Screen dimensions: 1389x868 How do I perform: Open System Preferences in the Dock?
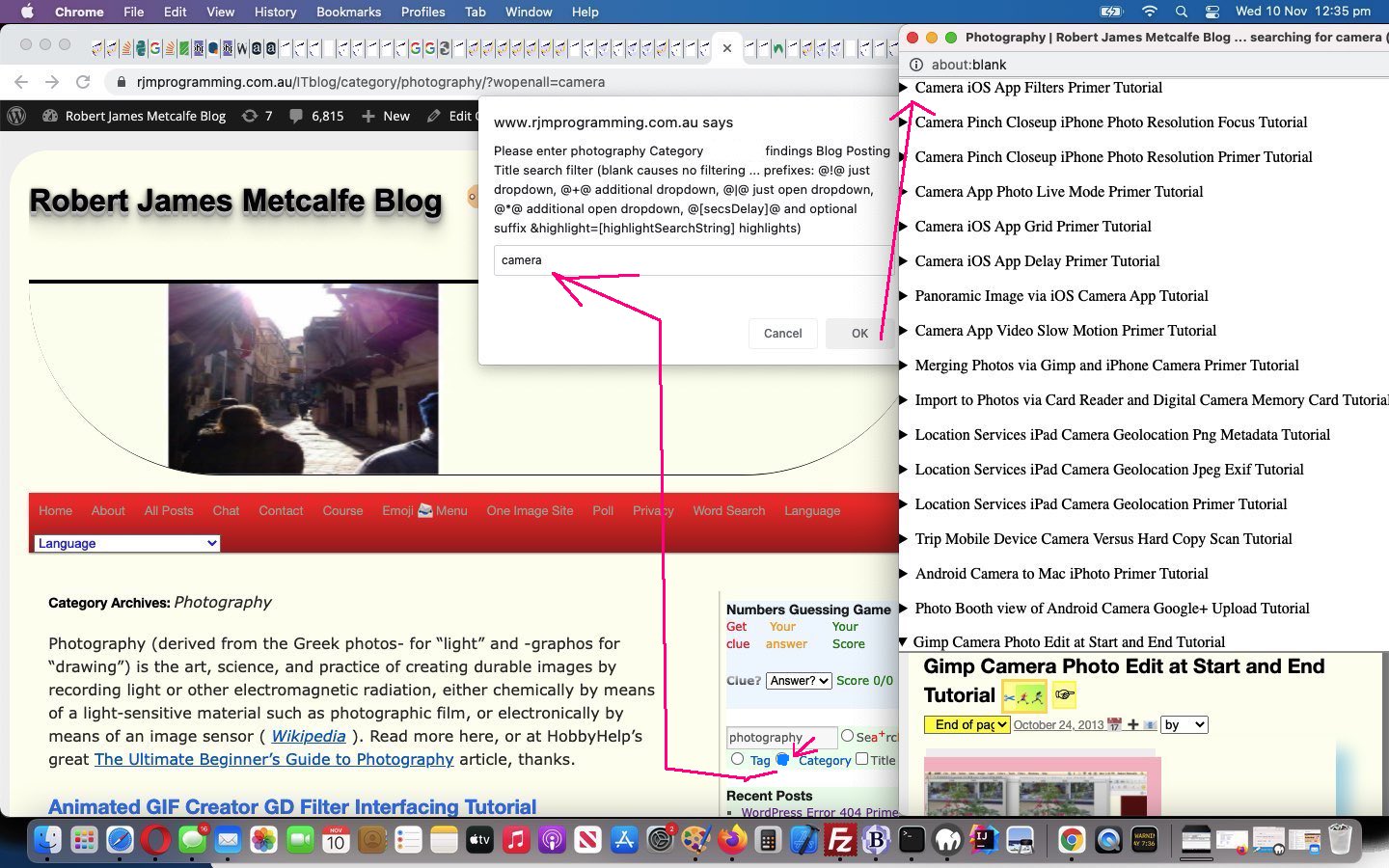click(x=661, y=841)
